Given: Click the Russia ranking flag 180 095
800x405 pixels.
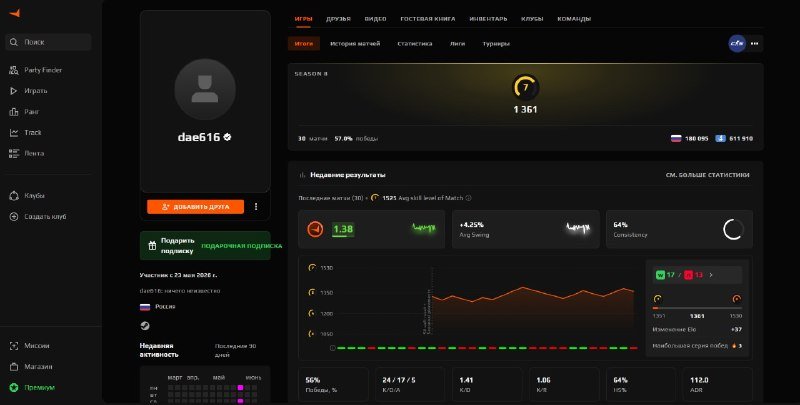Looking at the screenshot, I should [676, 138].
